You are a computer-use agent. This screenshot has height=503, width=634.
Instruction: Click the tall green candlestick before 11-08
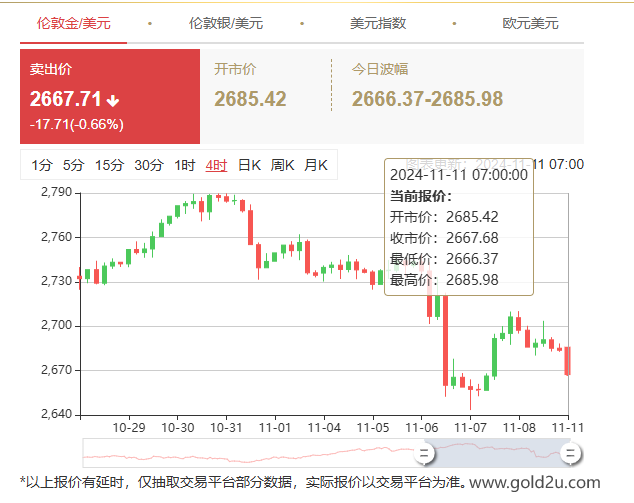[495, 357]
